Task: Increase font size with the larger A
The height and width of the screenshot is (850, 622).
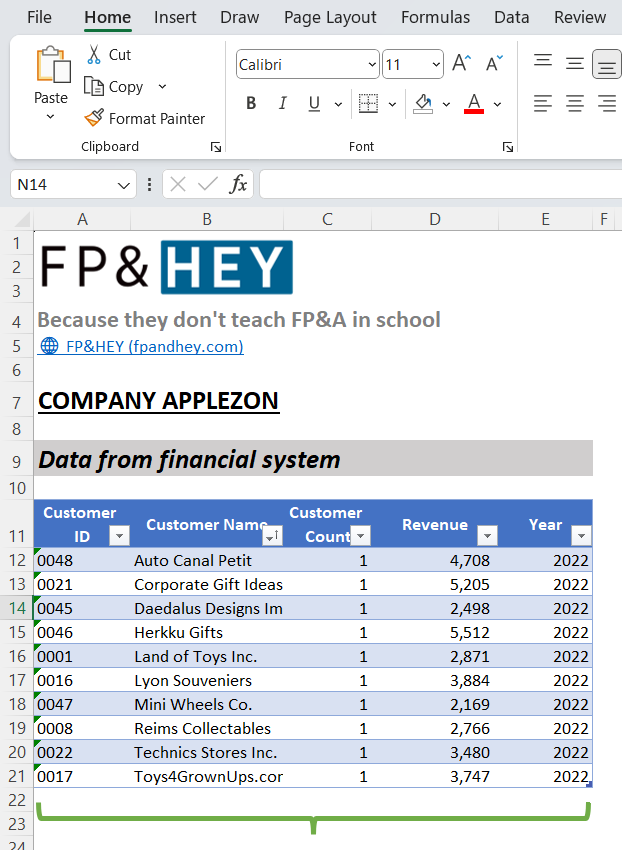Action: pos(461,63)
